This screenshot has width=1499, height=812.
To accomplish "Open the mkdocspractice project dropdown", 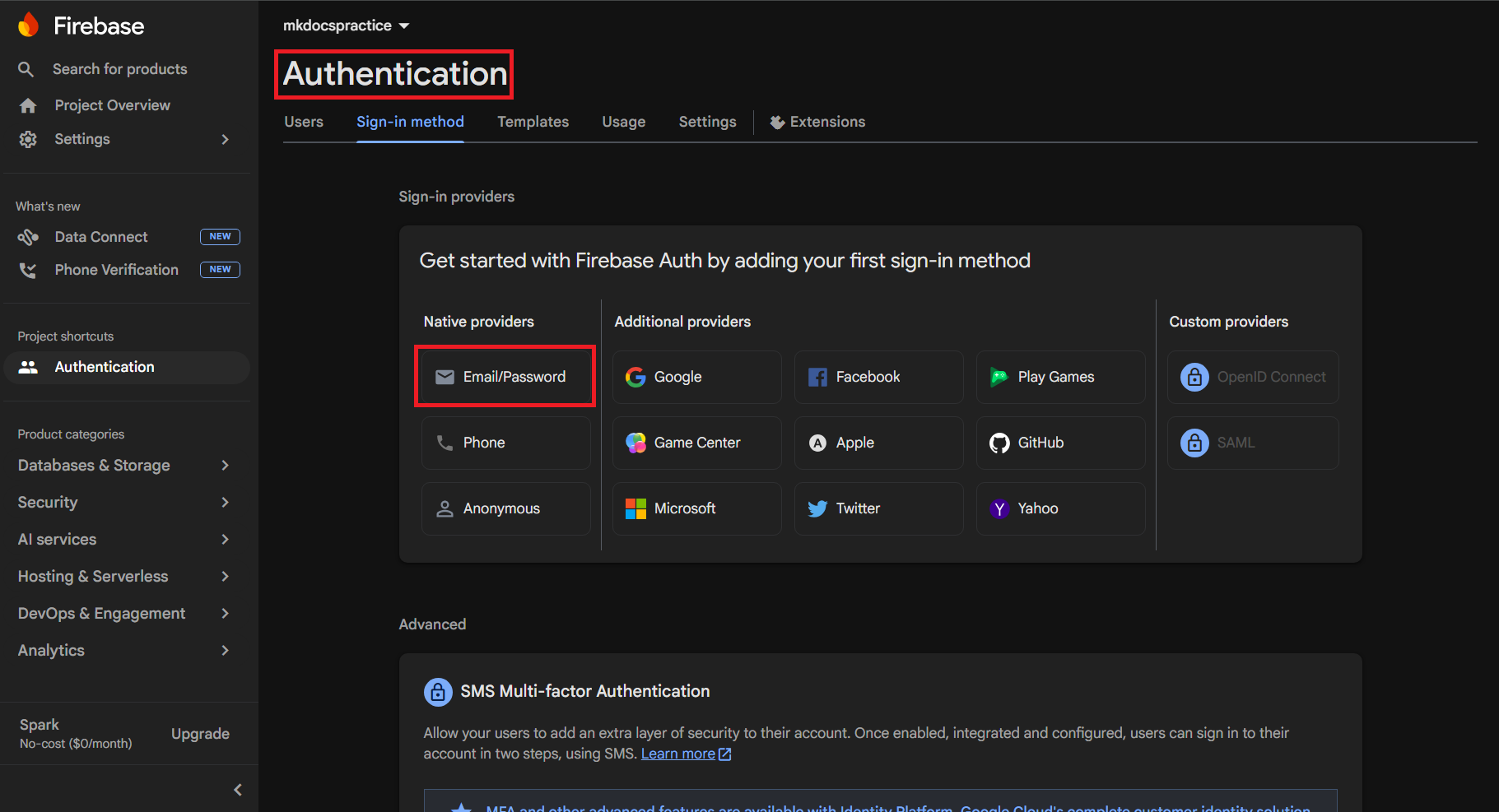I will click(x=346, y=25).
